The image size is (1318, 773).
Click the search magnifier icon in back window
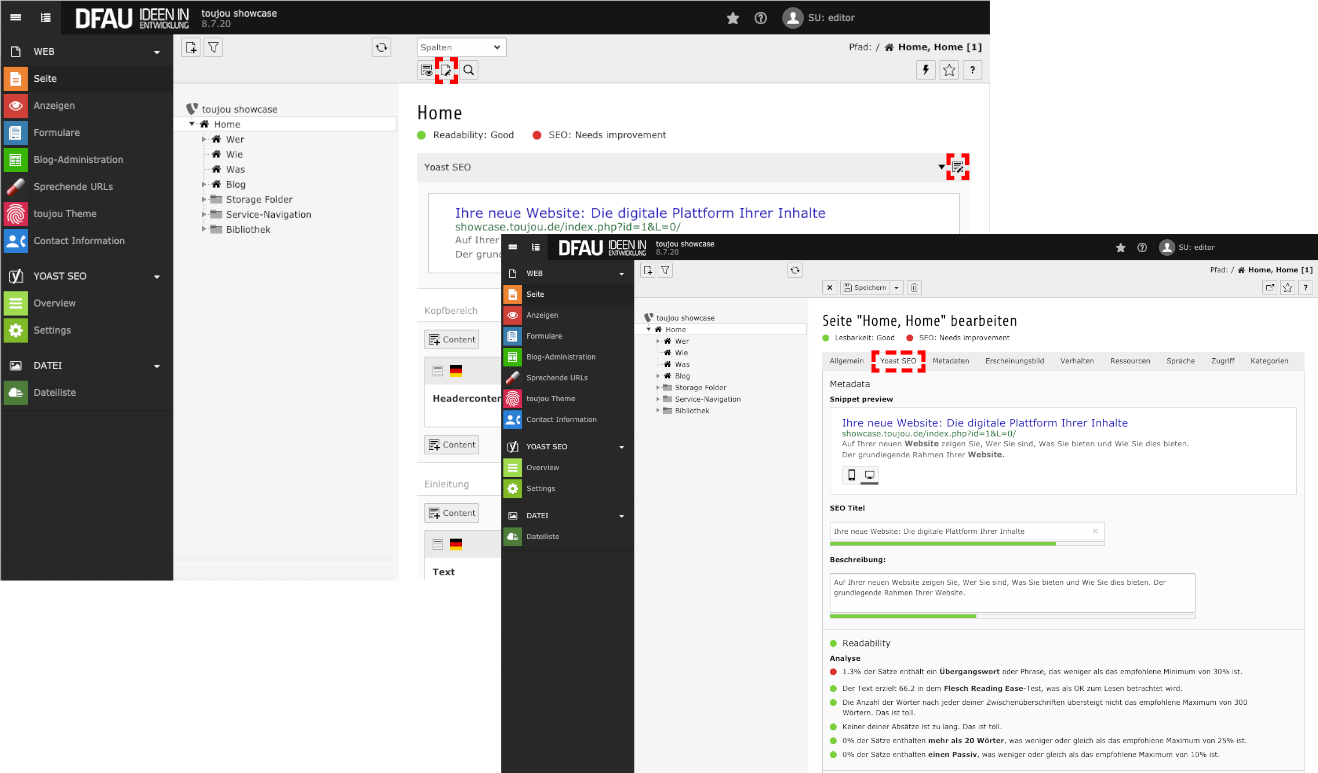468,70
